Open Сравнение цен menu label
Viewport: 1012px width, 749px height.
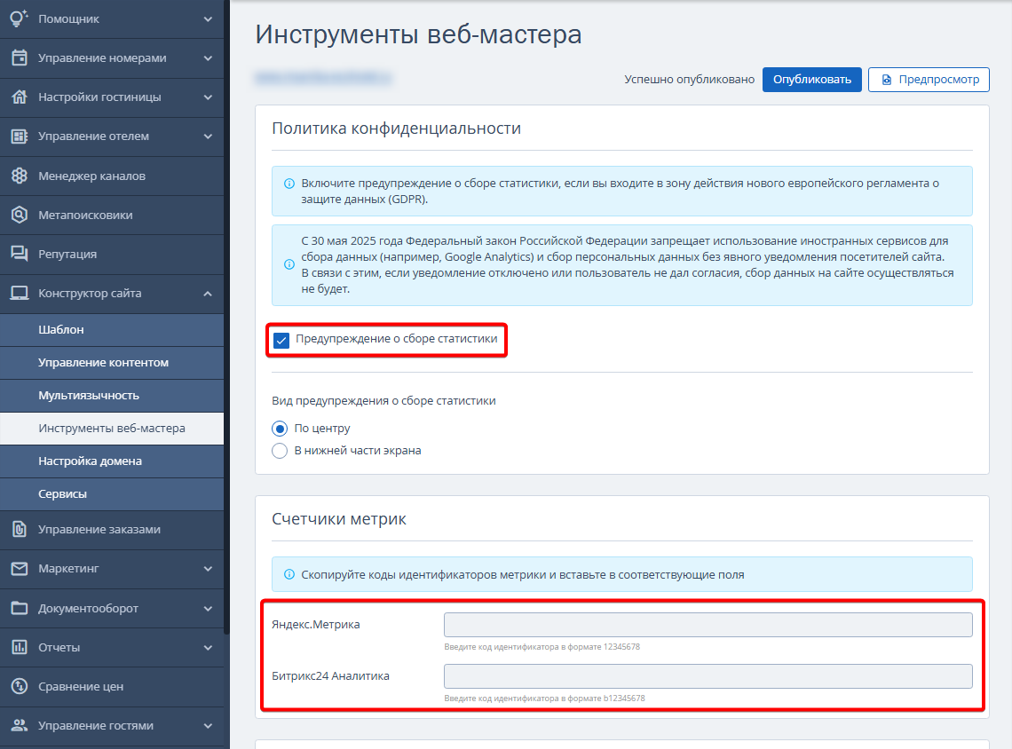tap(81, 687)
